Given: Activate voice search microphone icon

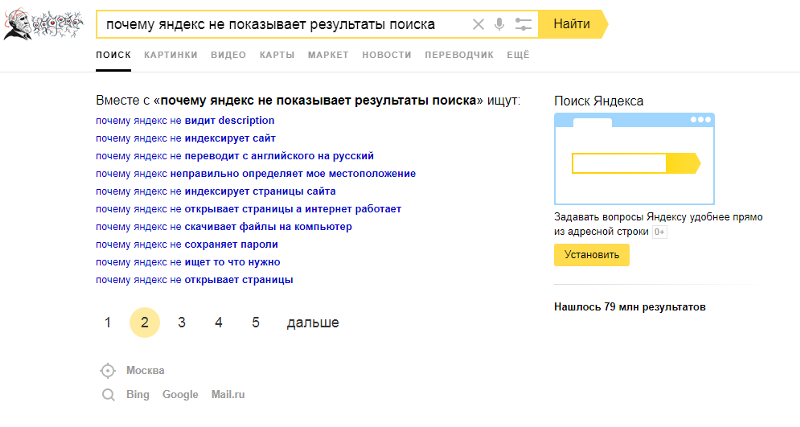Looking at the screenshot, I should [x=499, y=24].
